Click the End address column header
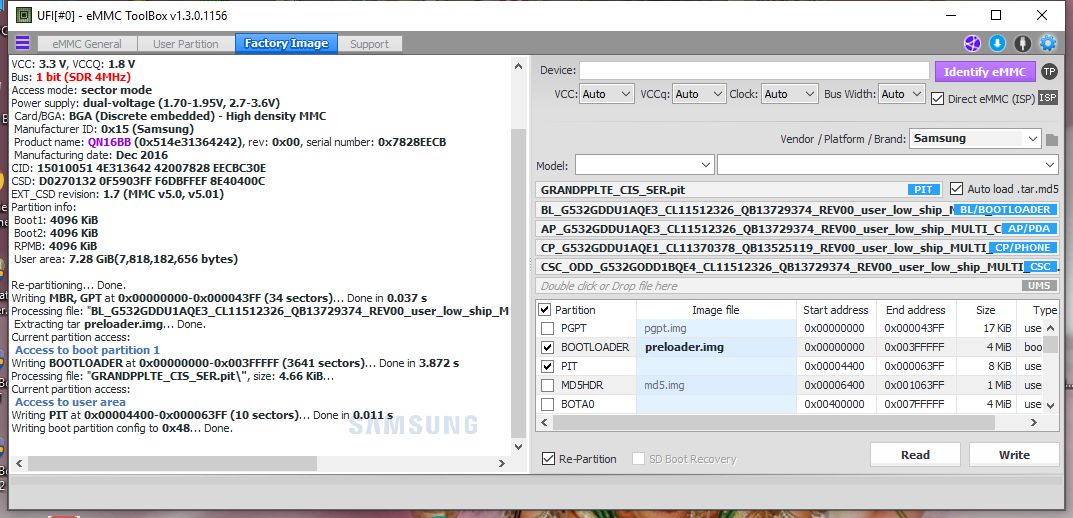The height and width of the screenshot is (518, 1073). pyautogui.click(x=915, y=310)
